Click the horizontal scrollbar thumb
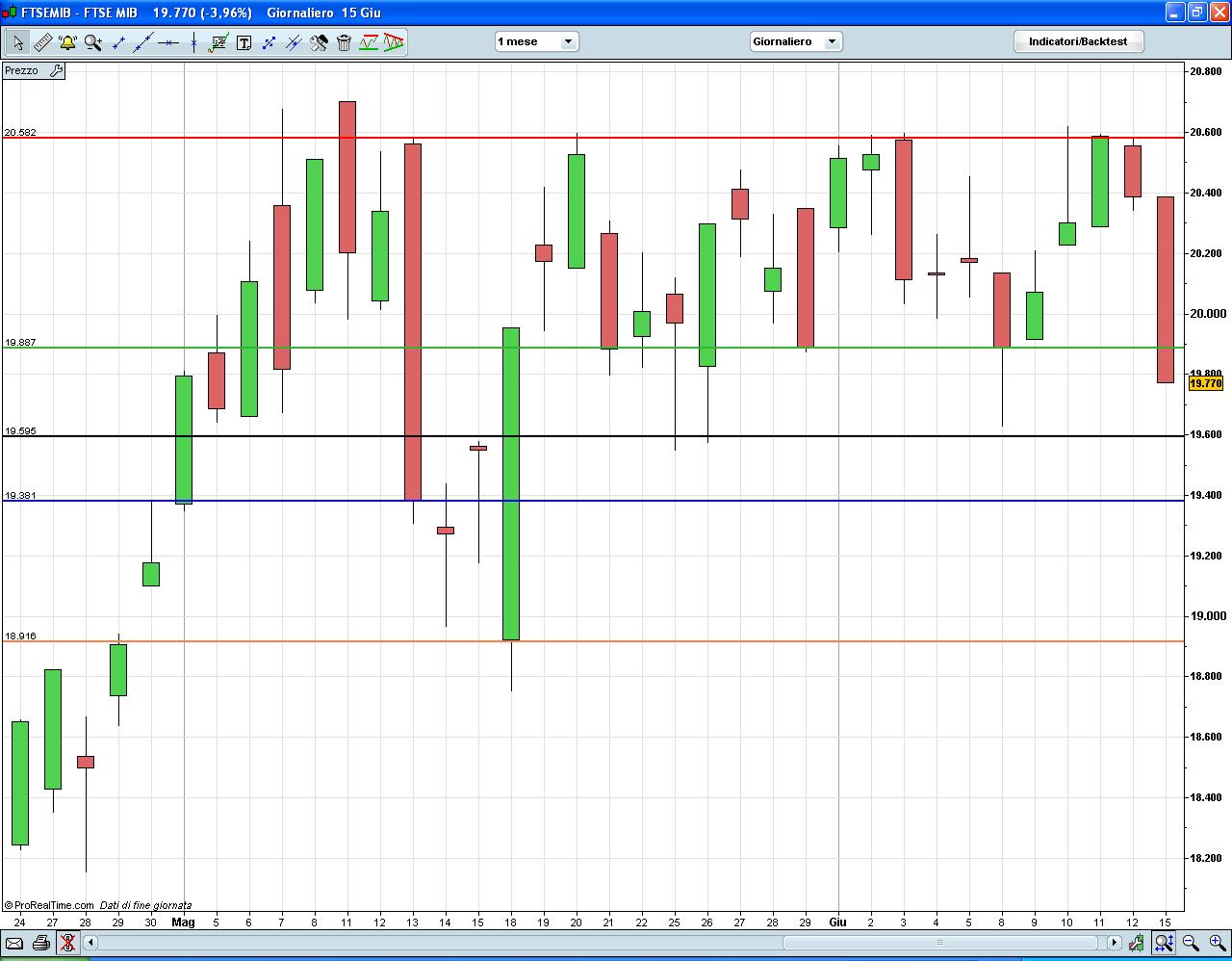The image size is (1232, 961). [940, 943]
